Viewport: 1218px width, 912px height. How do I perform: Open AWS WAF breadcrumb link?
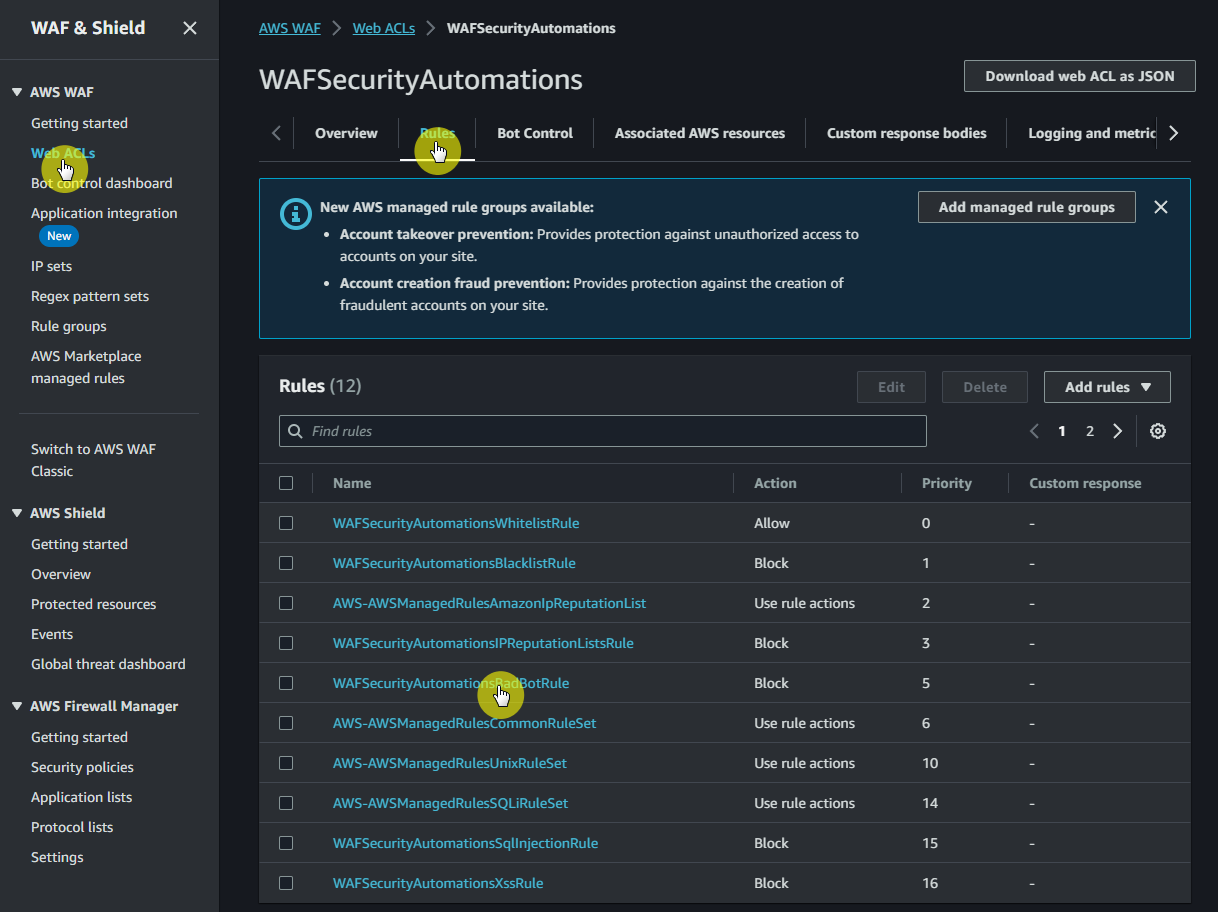(x=290, y=28)
